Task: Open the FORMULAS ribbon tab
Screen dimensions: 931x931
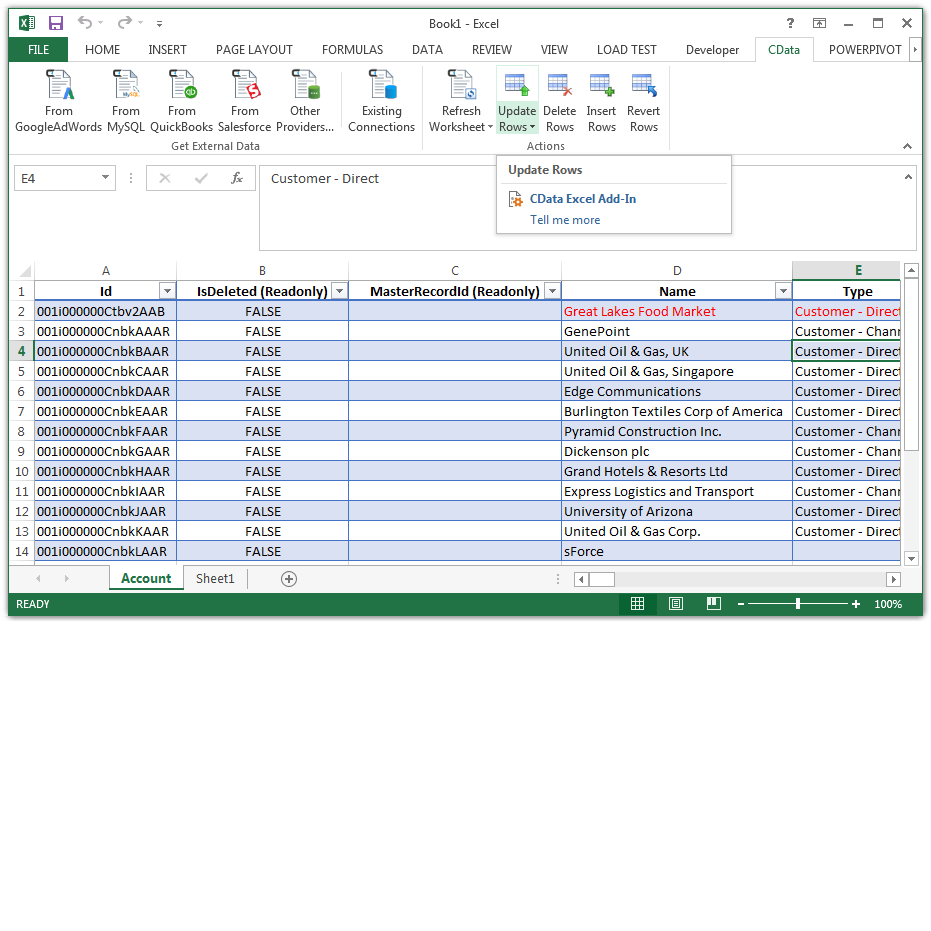Action: [x=352, y=49]
